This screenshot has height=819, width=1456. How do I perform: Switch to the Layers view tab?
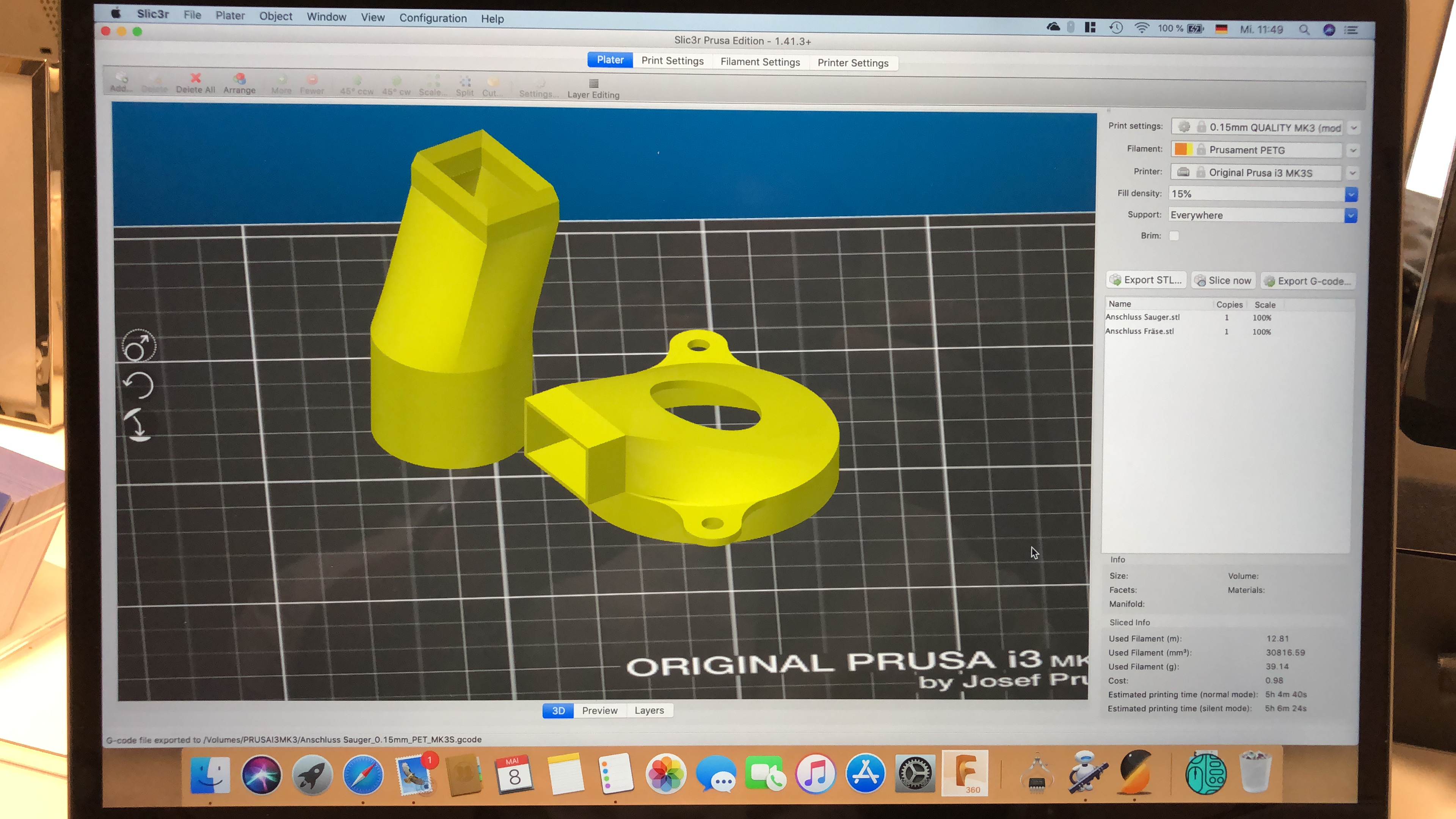pos(649,711)
